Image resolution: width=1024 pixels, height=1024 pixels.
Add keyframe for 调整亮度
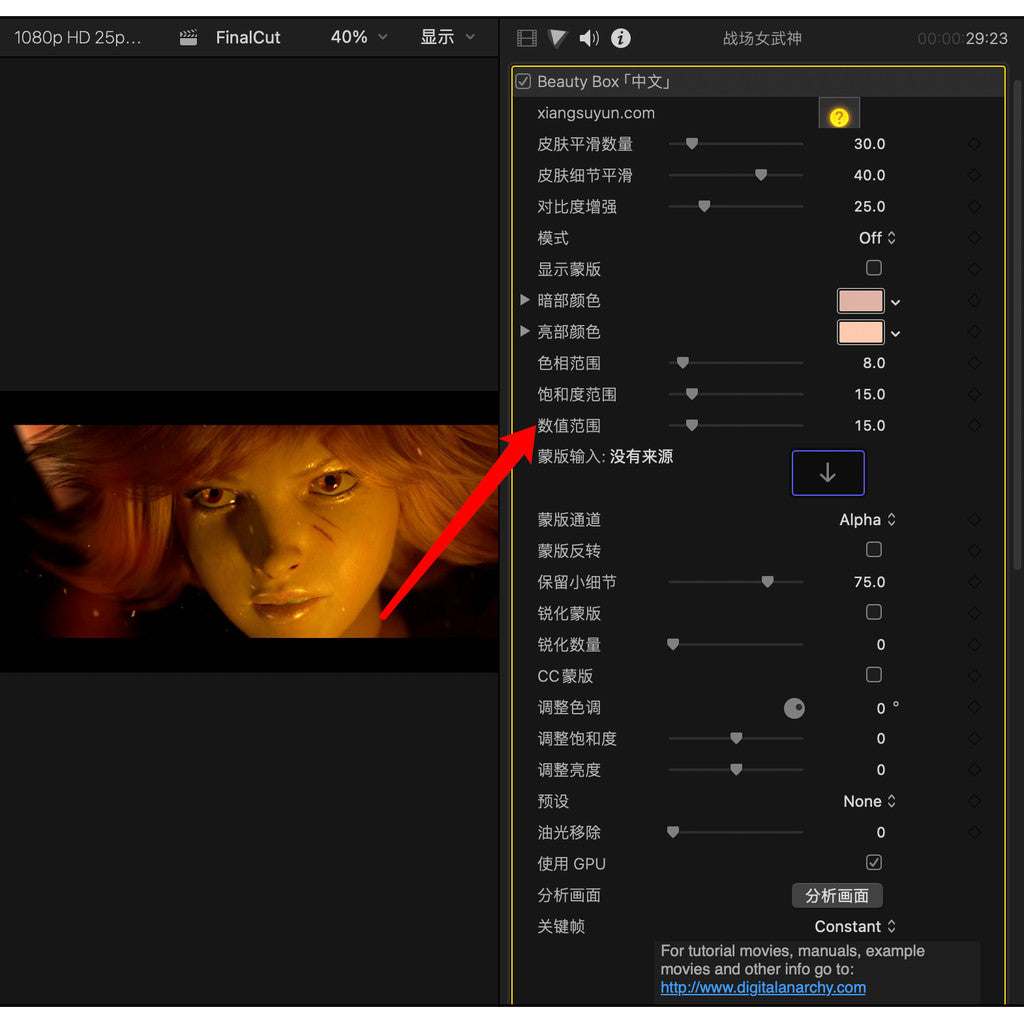974,769
